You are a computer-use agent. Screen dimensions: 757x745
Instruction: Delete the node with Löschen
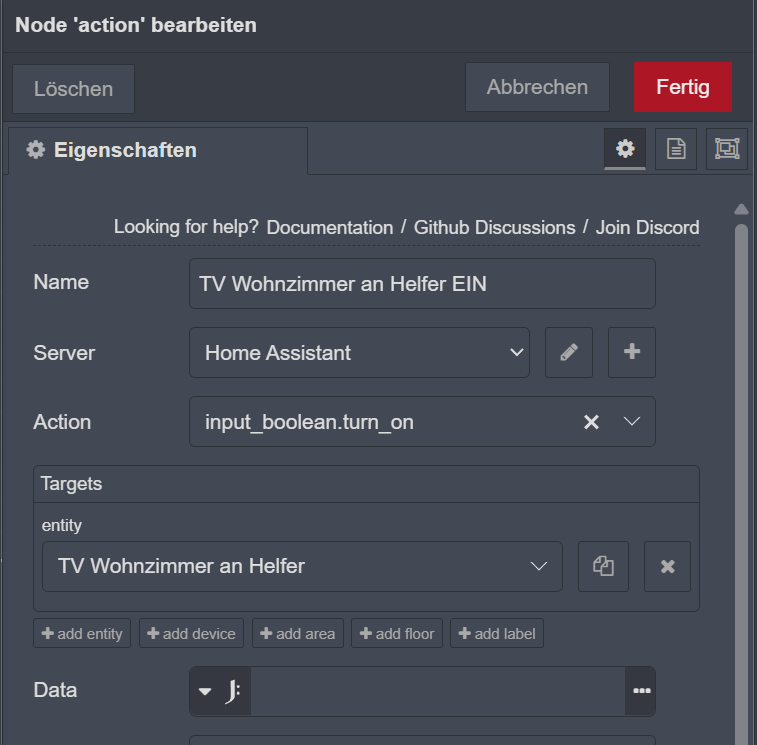tap(73, 89)
